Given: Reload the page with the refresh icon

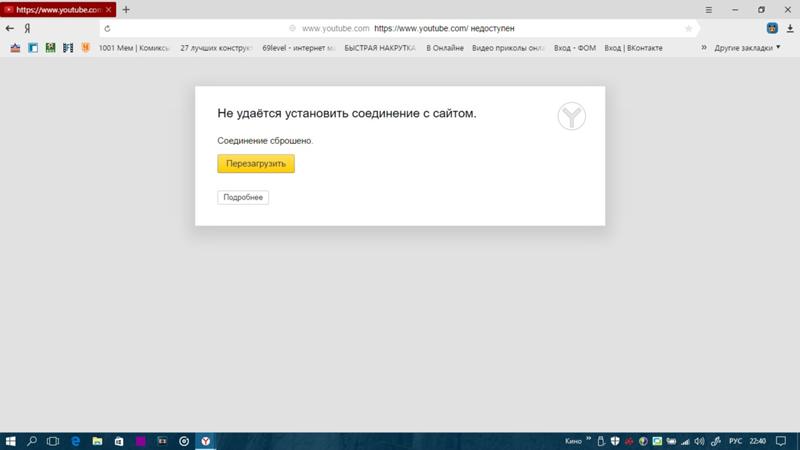Looking at the screenshot, I should pos(107,29).
